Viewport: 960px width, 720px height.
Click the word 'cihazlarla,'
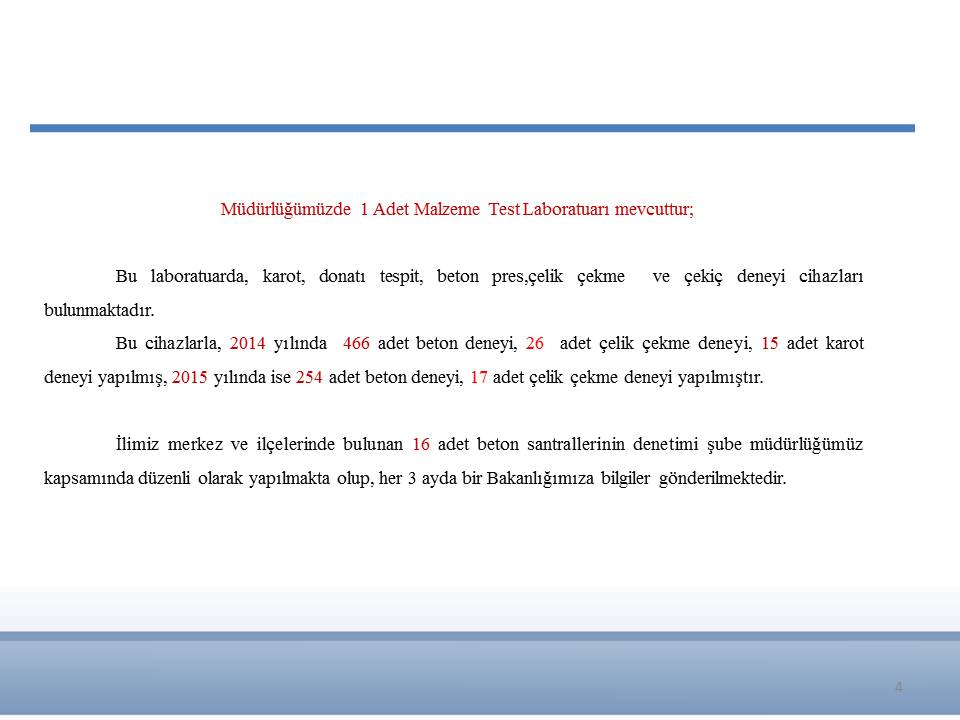(x=183, y=343)
